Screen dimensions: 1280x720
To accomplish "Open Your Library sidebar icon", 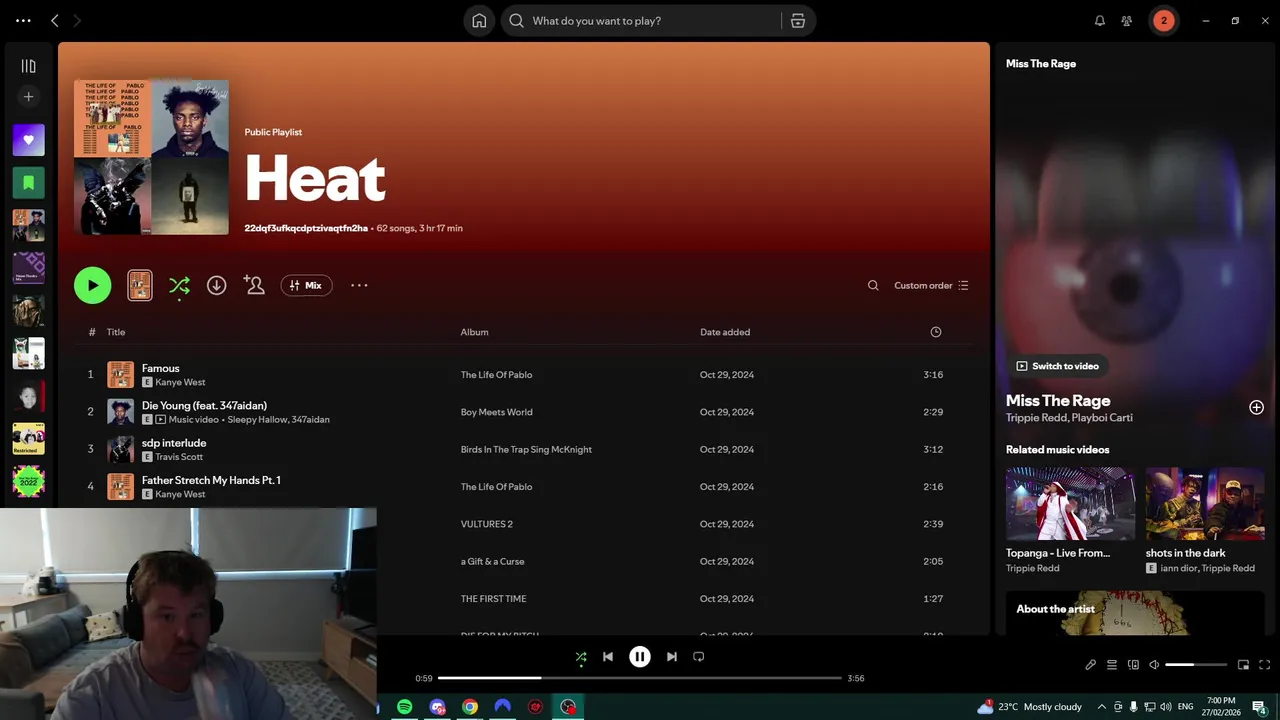I will tap(28, 66).
